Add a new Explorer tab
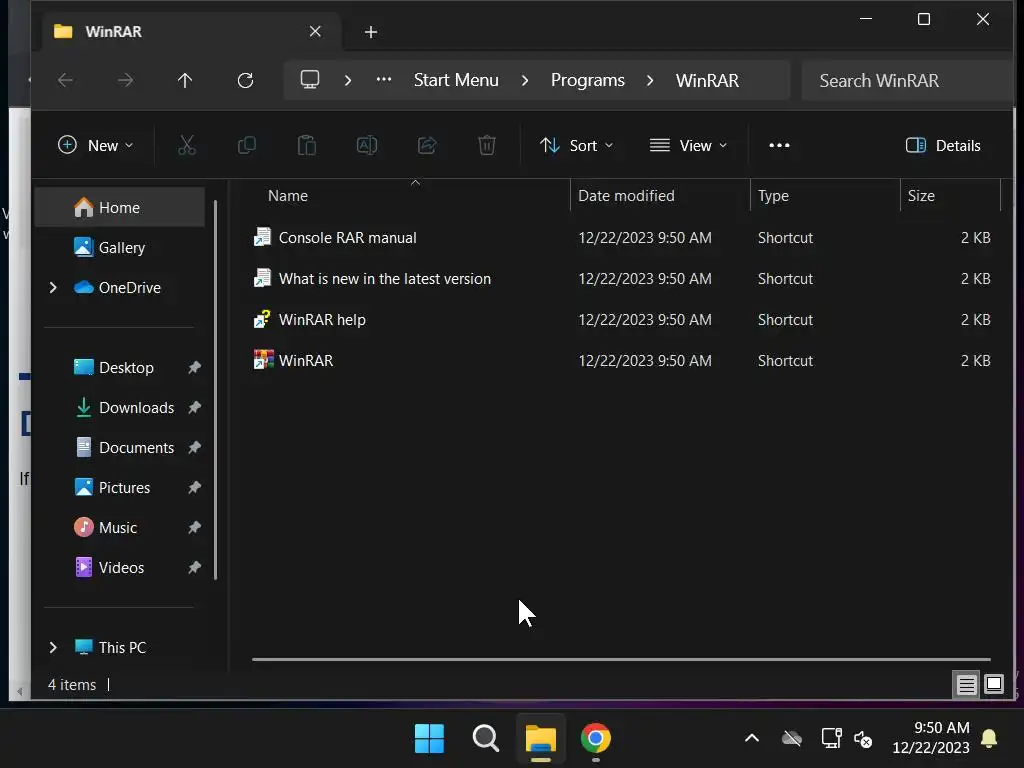This screenshot has height=768, width=1024. pyautogui.click(x=370, y=31)
